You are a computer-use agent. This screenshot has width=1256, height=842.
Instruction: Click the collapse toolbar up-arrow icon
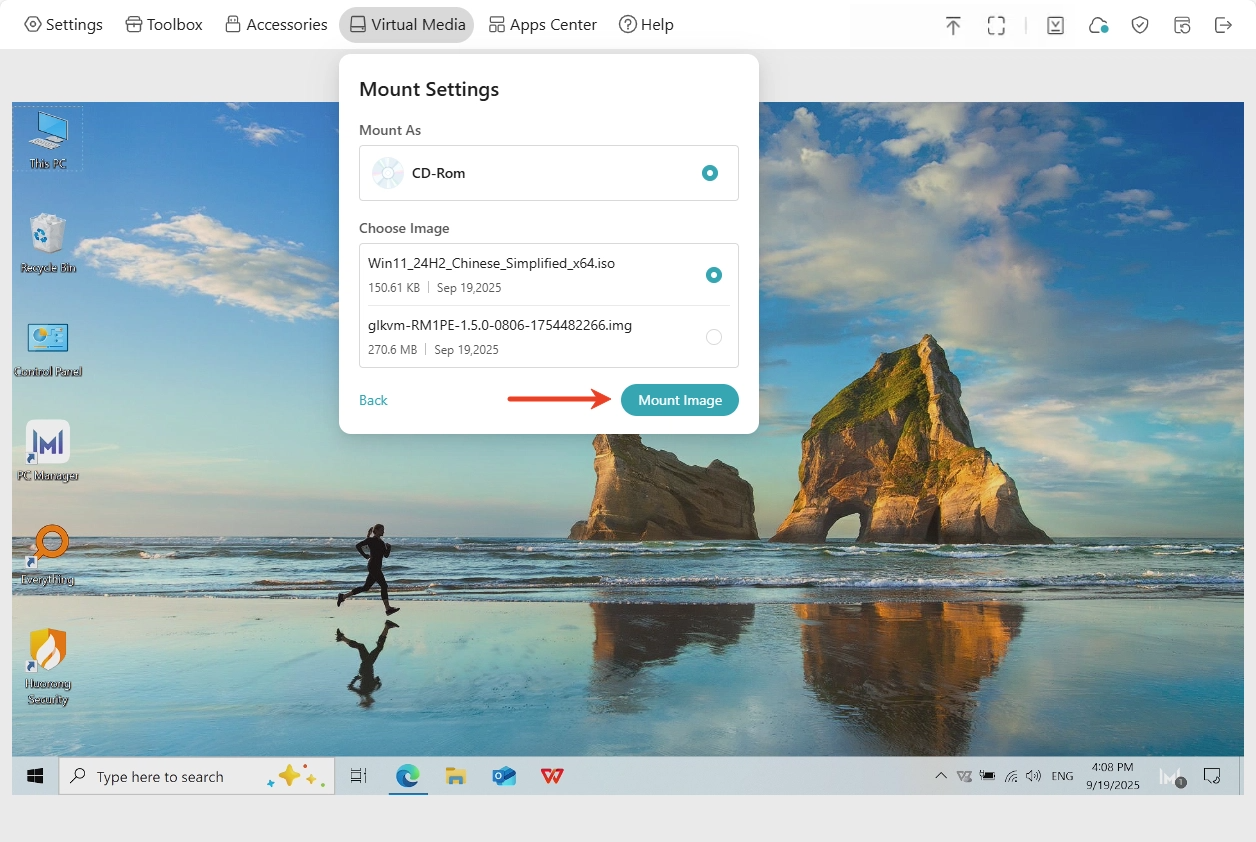tap(953, 25)
